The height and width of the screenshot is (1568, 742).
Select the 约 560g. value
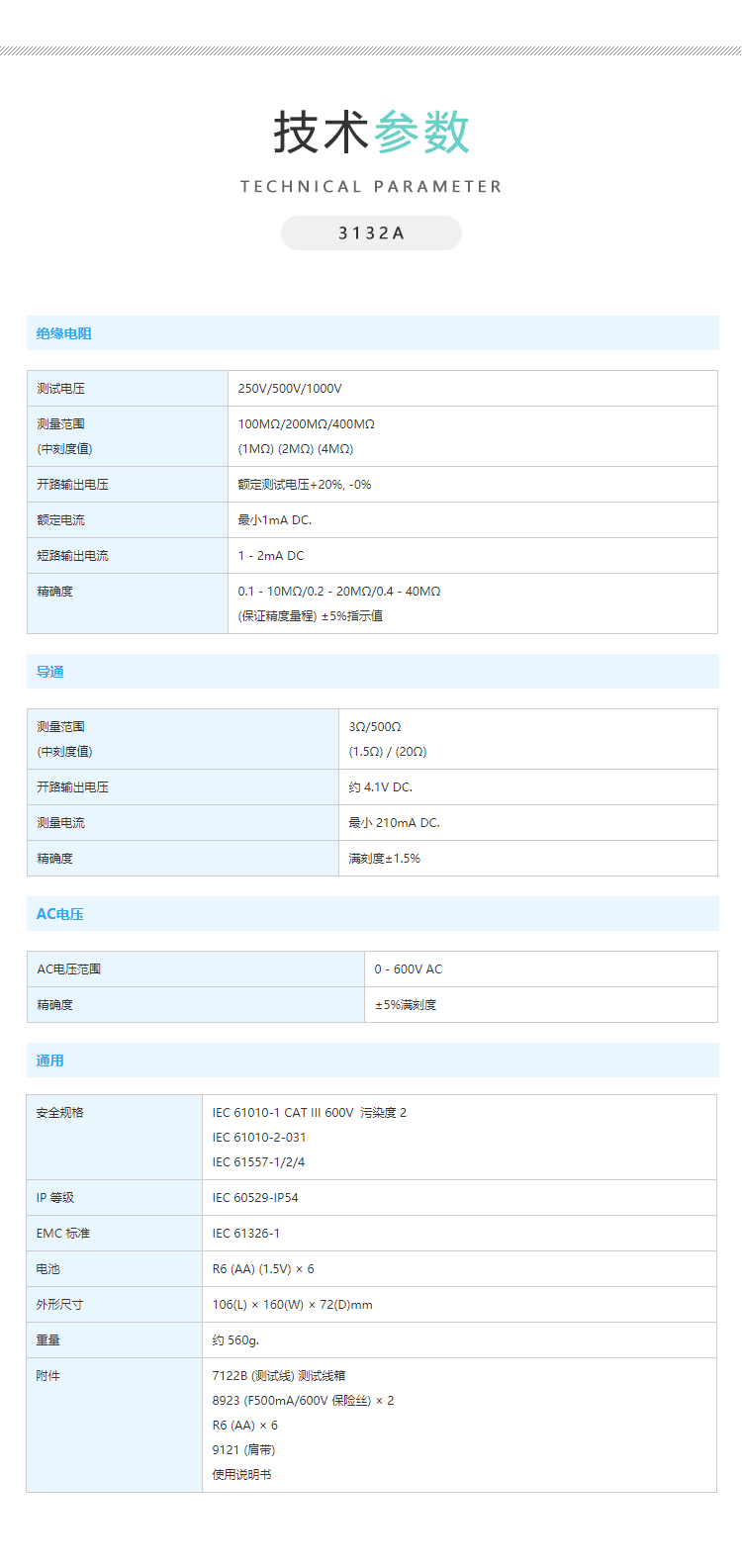(235, 1340)
